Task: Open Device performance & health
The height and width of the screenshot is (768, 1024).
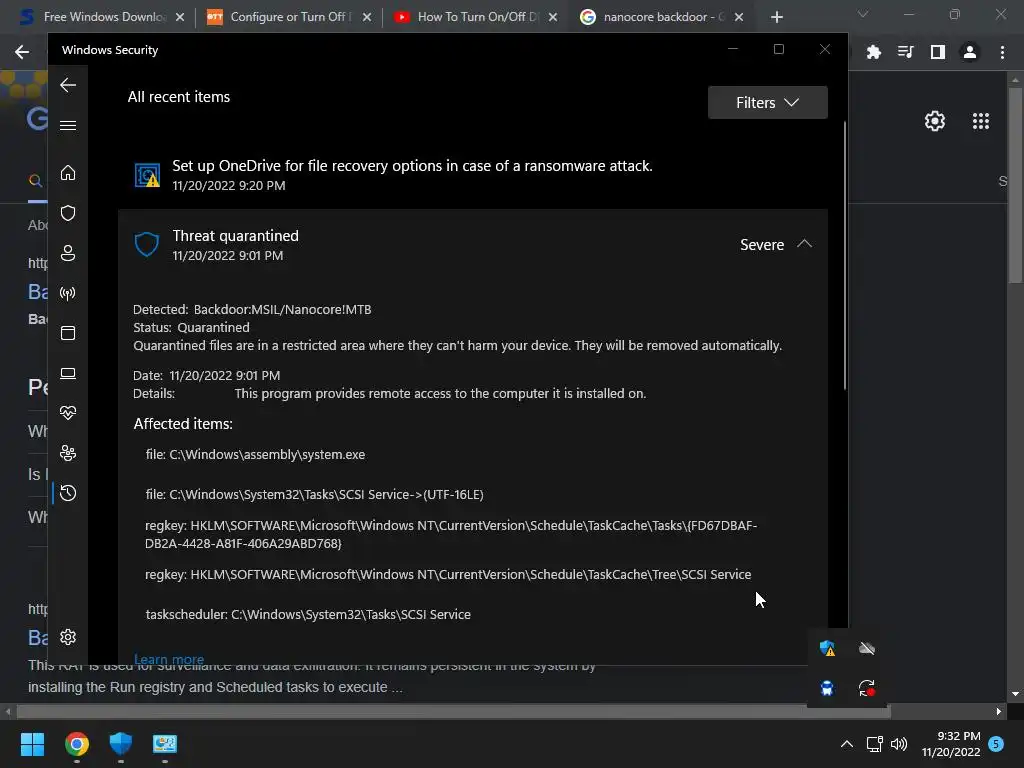Action: [x=68, y=413]
